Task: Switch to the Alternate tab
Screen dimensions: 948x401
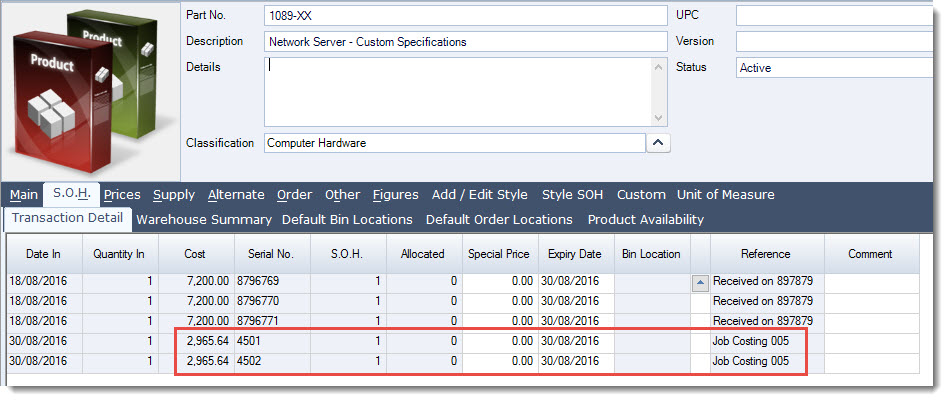Action: click(236, 195)
